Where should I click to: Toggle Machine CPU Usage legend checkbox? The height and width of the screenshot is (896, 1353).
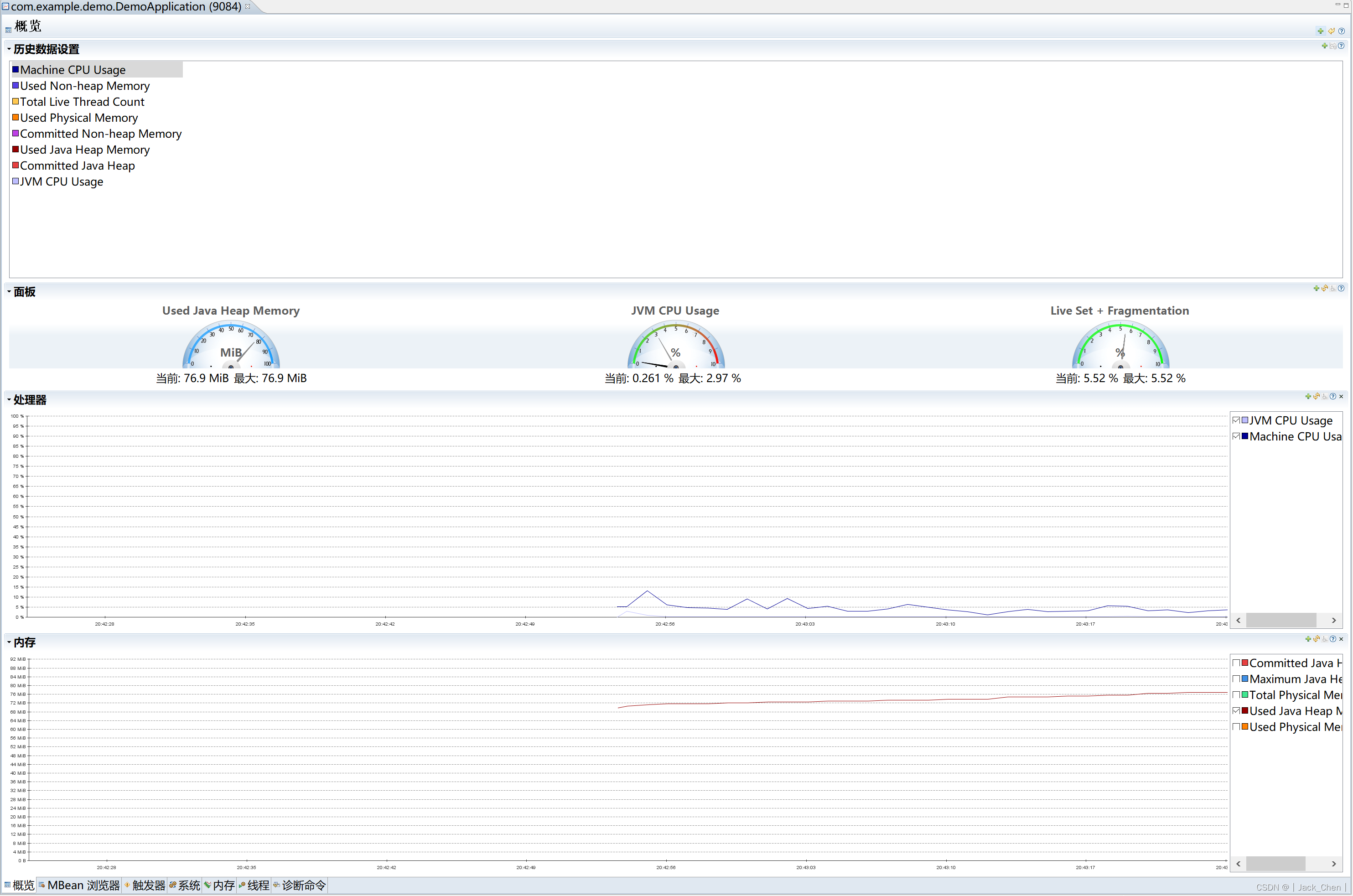click(x=1236, y=436)
